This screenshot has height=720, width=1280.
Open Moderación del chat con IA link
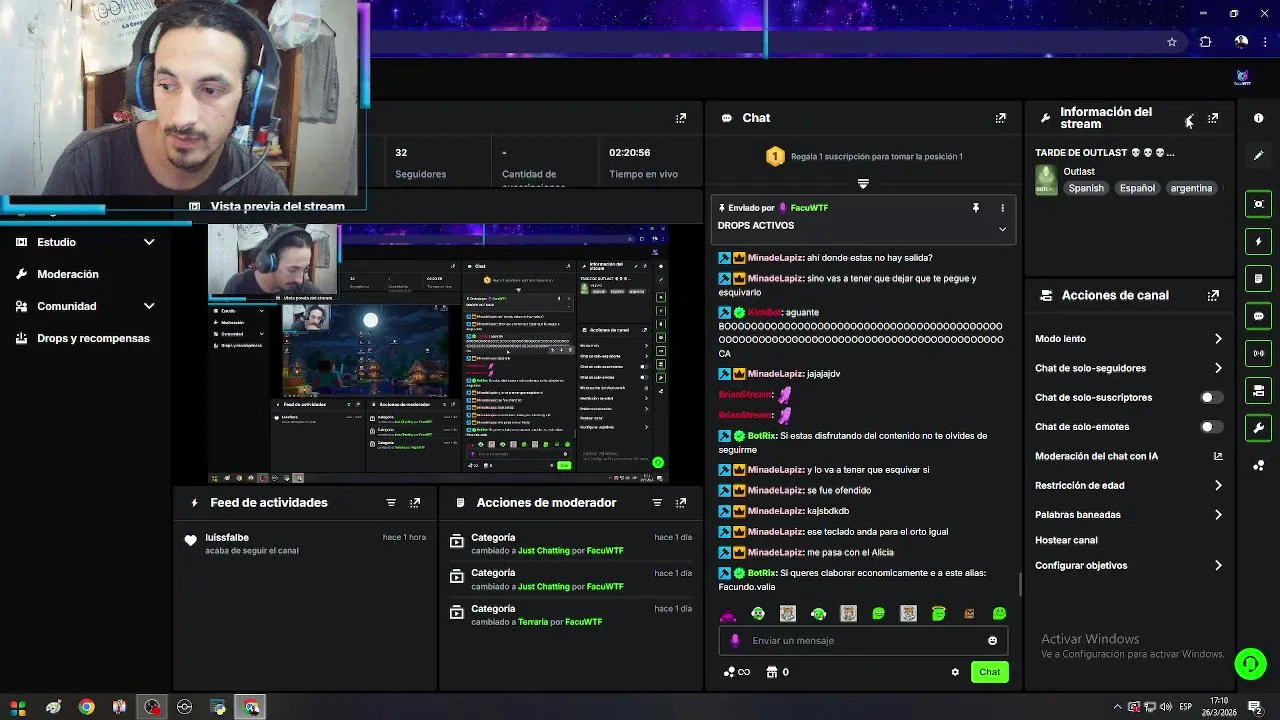coord(1129,456)
